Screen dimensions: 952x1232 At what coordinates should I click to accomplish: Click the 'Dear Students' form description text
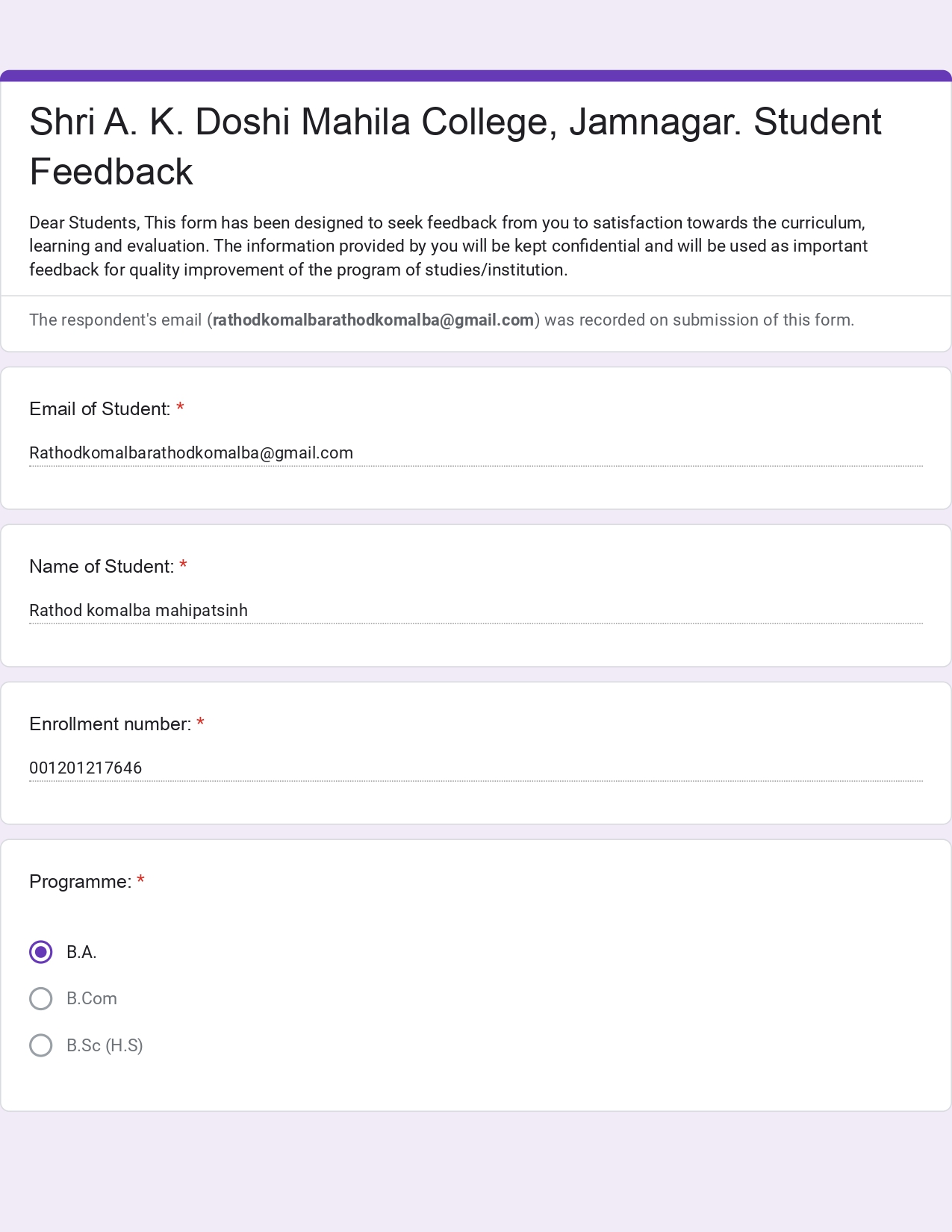(x=448, y=246)
